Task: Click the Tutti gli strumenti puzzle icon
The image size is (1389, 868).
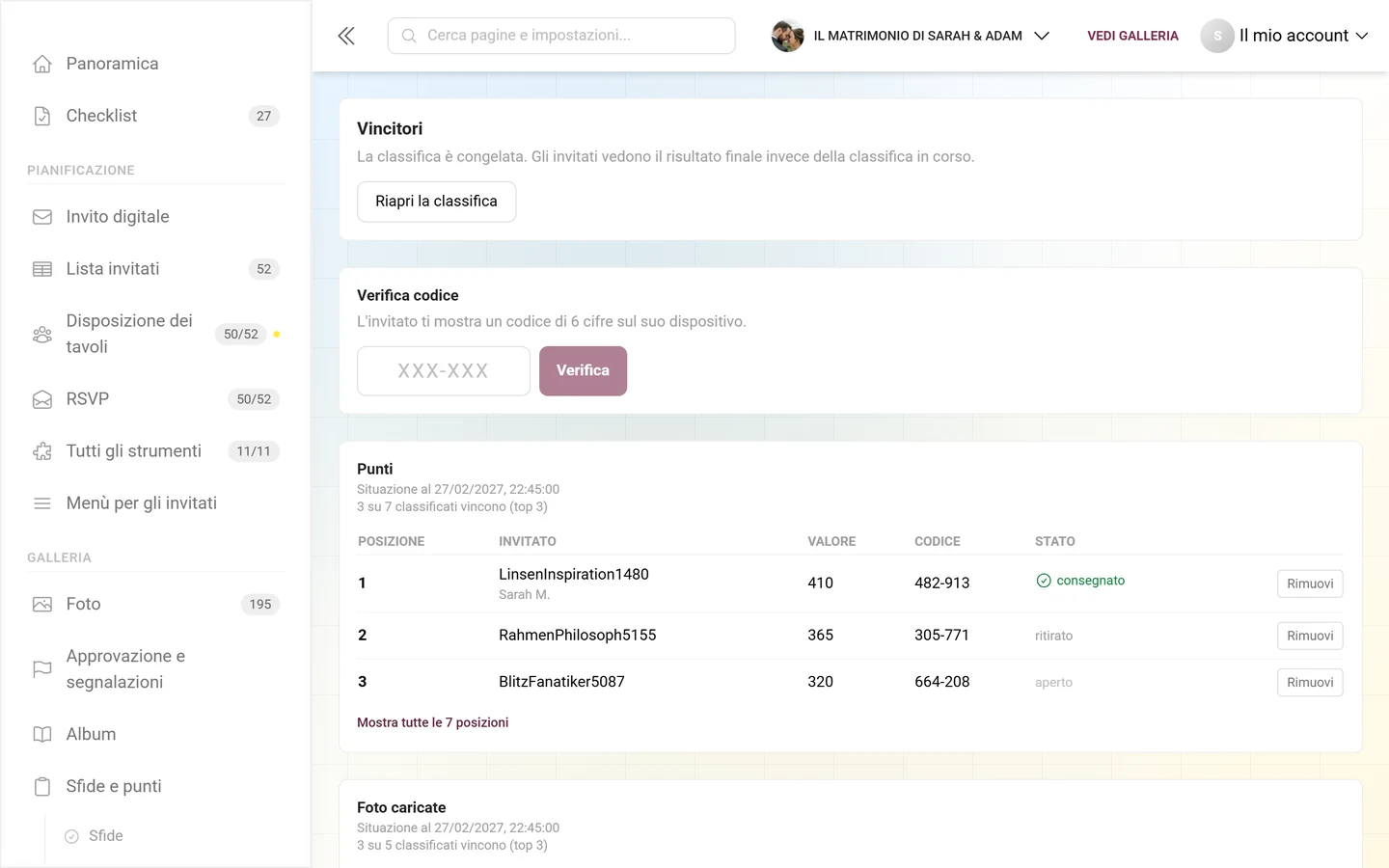Action: point(42,451)
